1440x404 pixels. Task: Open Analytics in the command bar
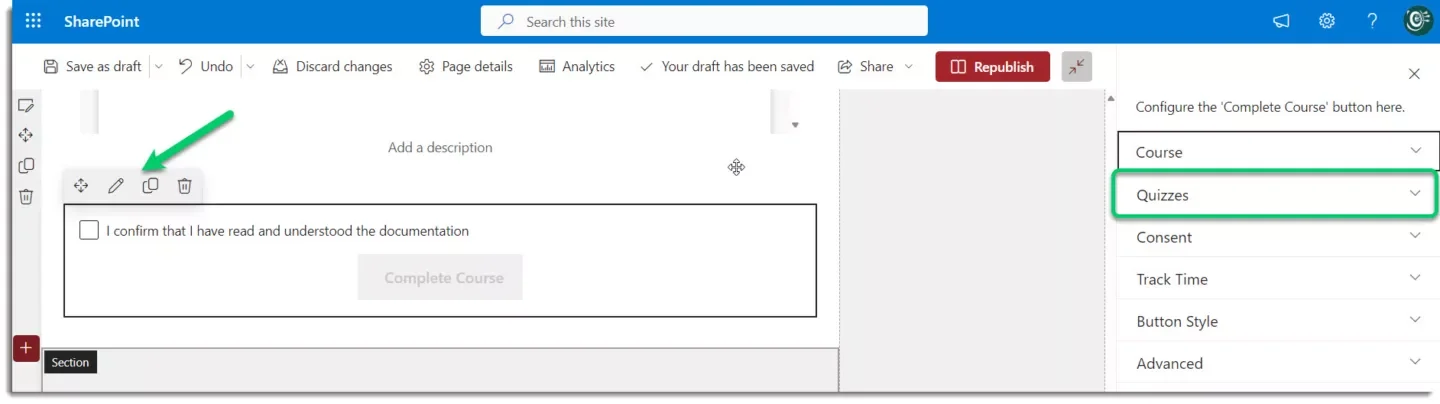(x=577, y=67)
